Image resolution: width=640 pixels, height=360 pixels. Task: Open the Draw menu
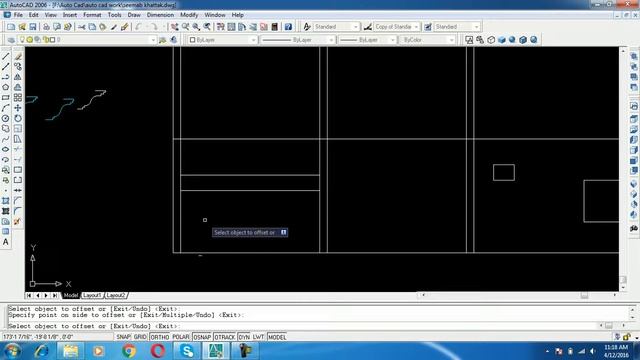[x=134, y=15]
